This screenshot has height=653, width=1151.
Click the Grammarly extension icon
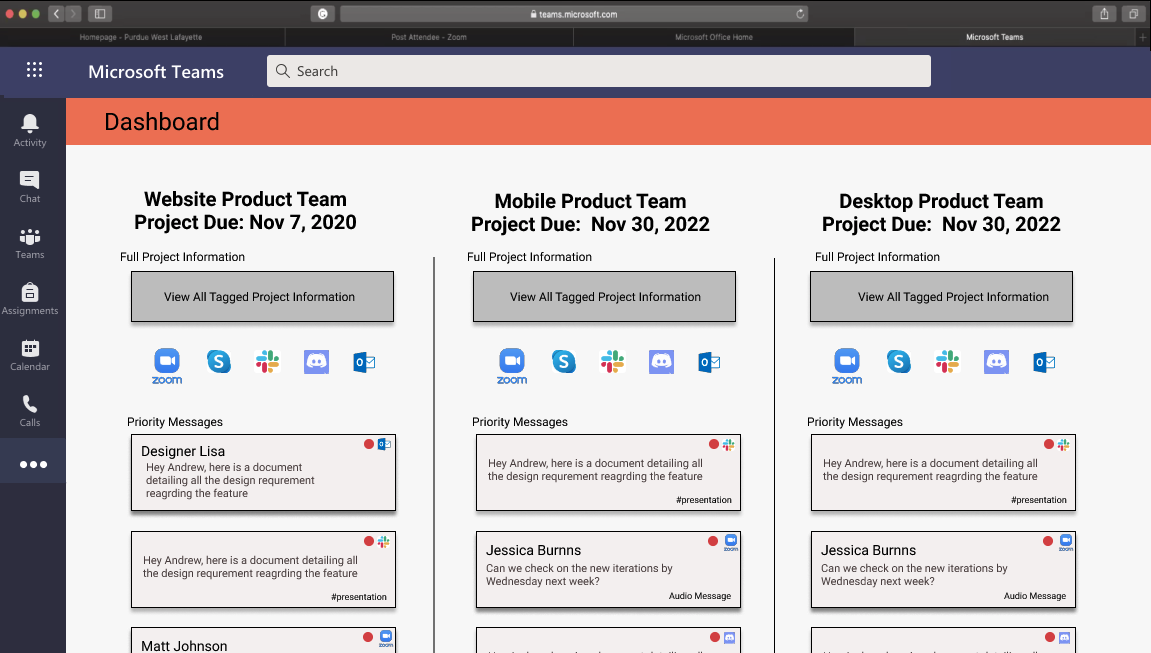[322, 13]
